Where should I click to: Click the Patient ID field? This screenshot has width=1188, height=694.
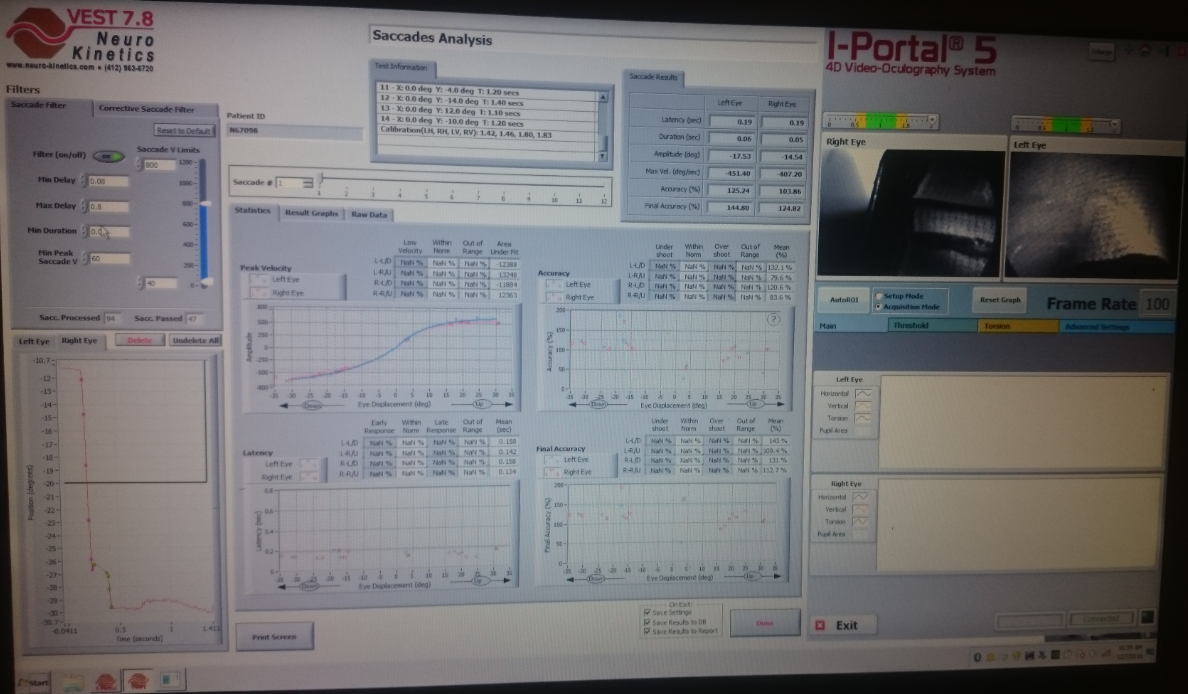[295, 131]
